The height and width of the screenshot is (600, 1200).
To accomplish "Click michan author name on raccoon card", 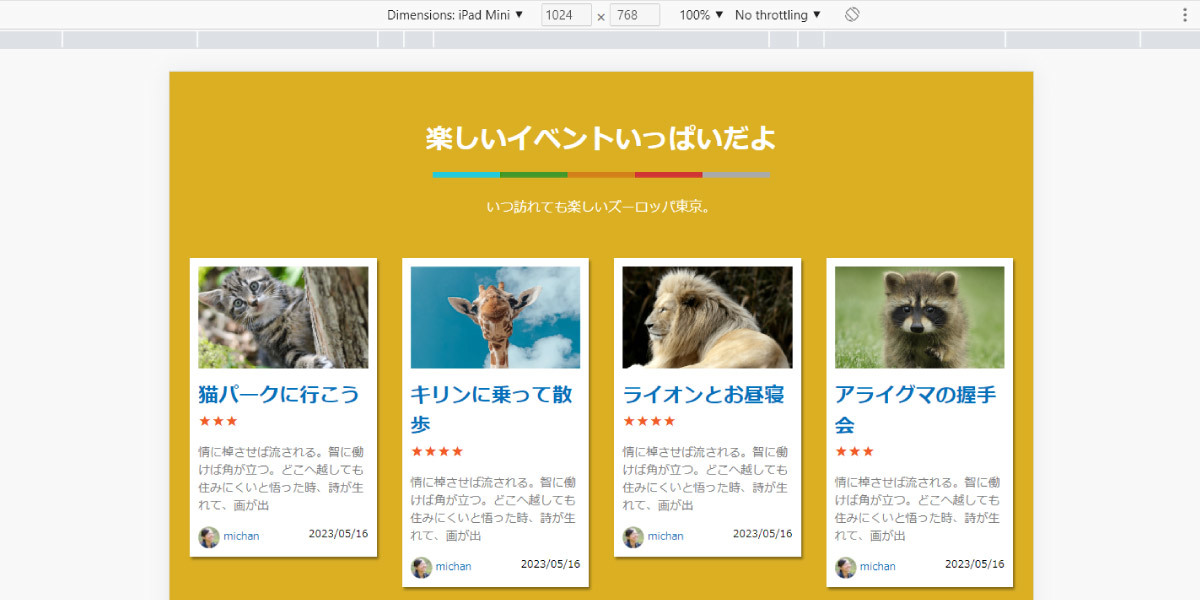I will (878, 567).
